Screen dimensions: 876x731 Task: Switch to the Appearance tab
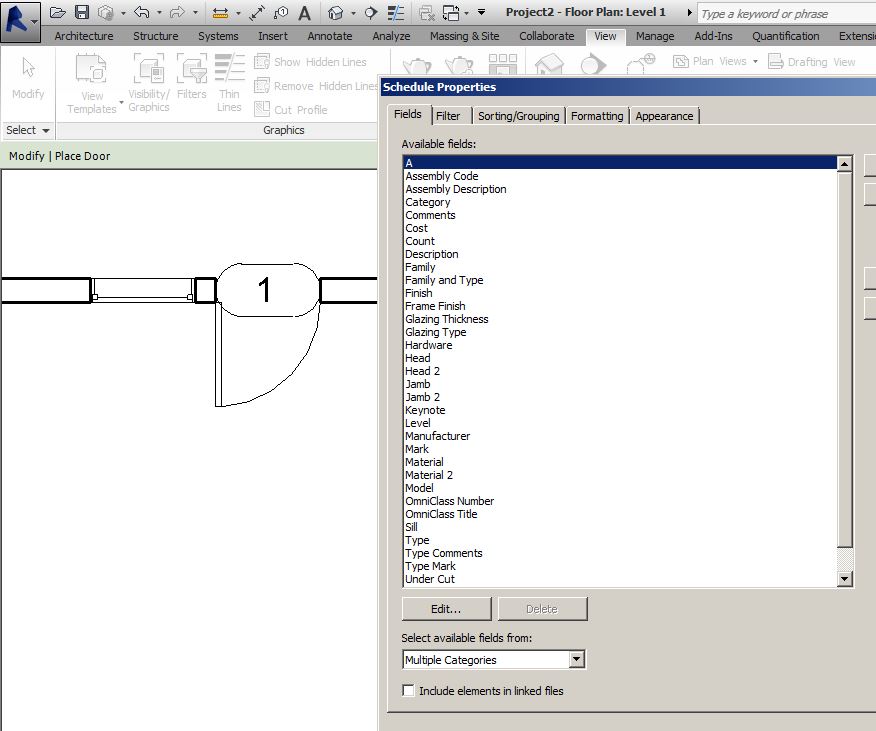pyautogui.click(x=664, y=116)
